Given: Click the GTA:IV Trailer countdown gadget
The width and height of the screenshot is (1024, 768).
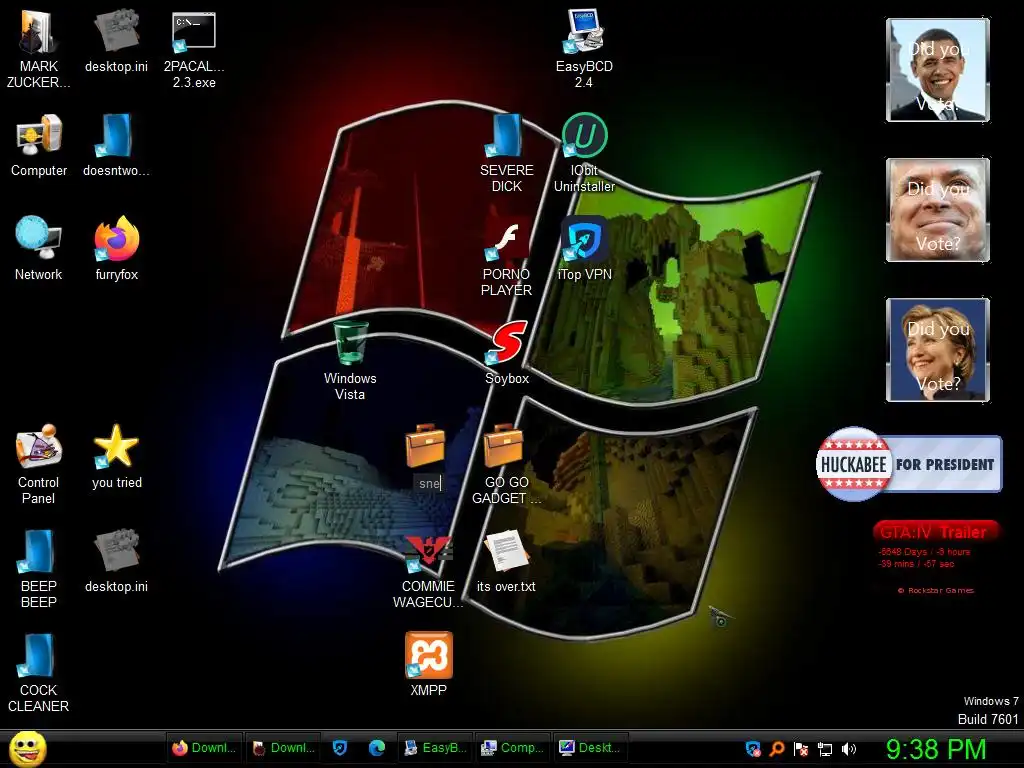Looking at the screenshot, I should pos(935,556).
